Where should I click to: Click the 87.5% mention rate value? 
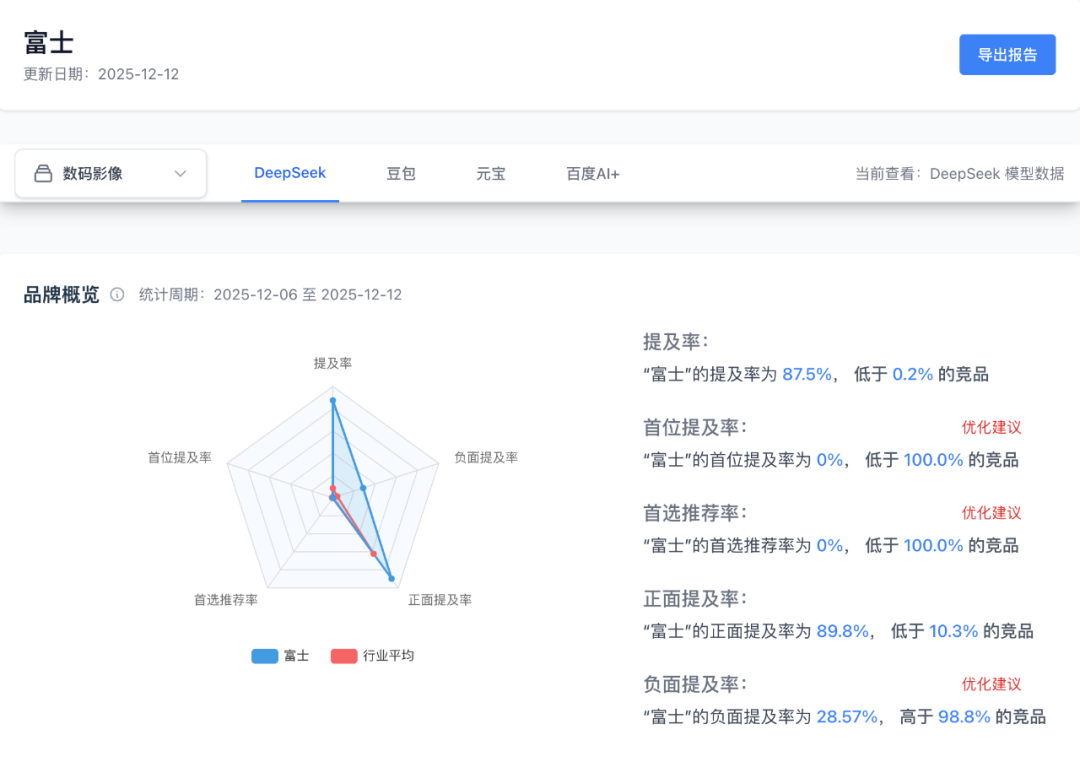pyautogui.click(x=807, y=374)
